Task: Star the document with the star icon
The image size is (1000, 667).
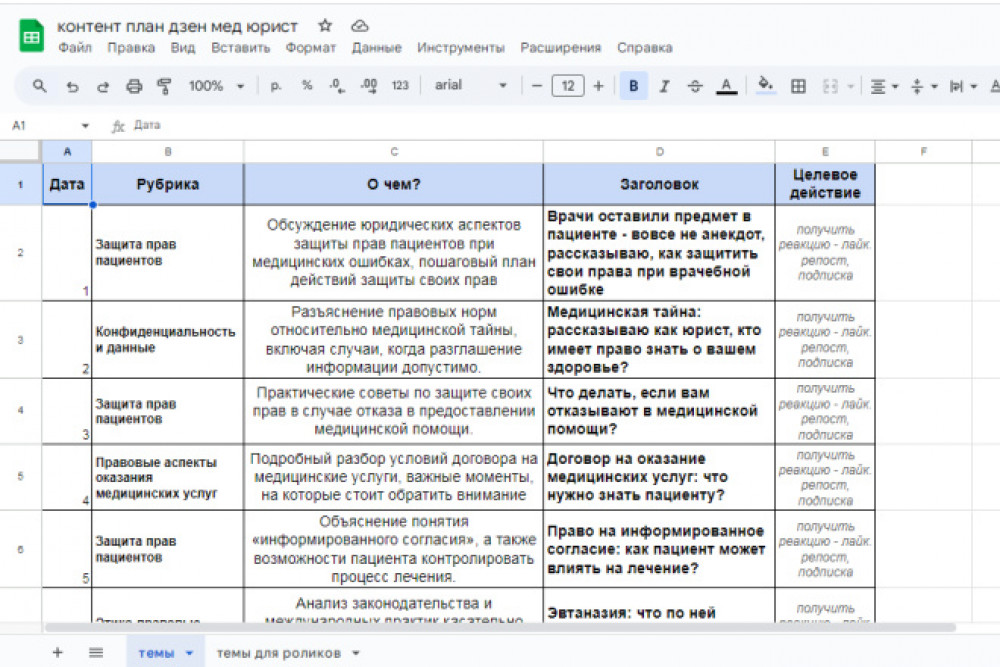Action: pyautogui.click(x=325, y=26)
